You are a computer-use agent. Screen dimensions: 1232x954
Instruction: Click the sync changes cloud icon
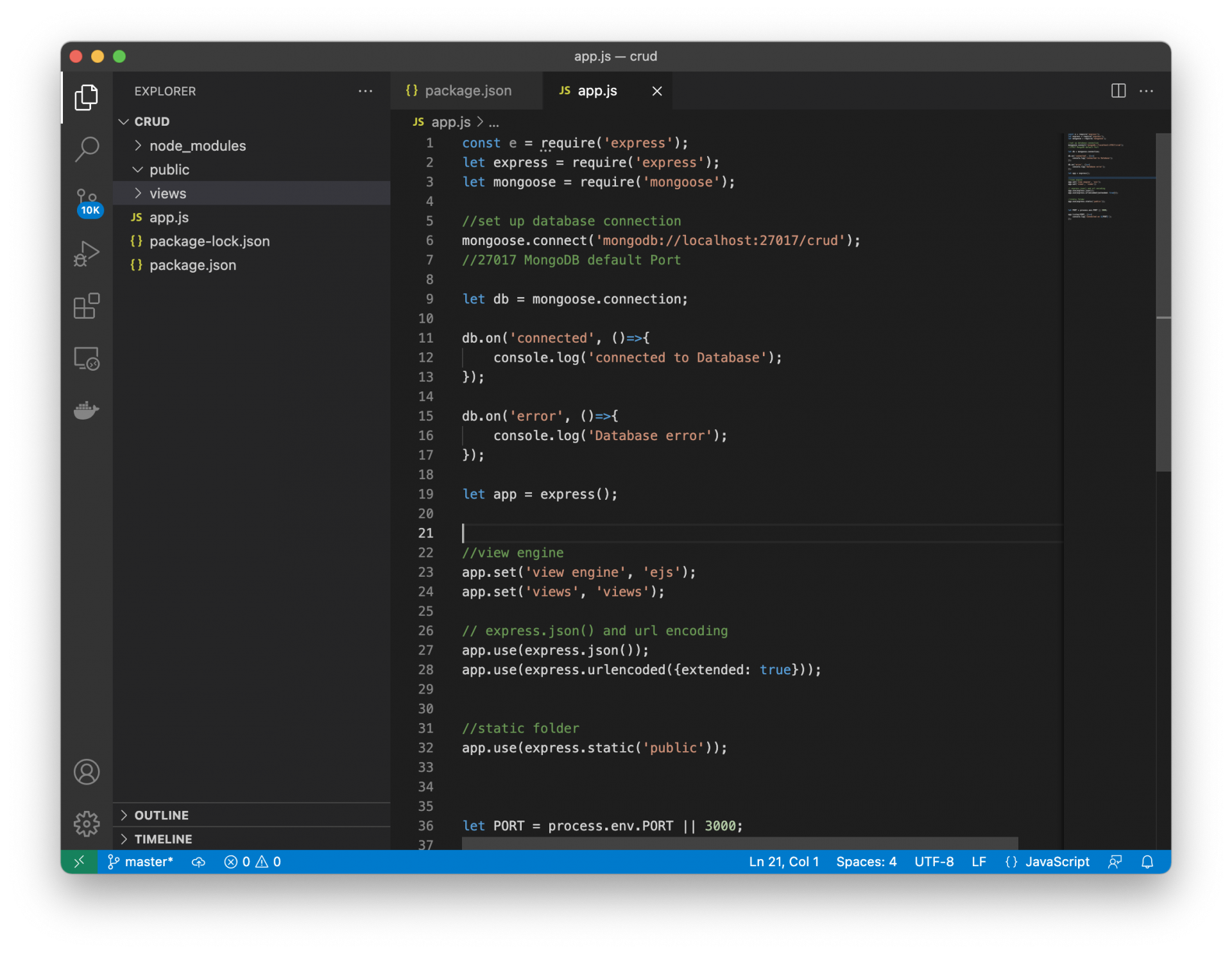click(198, 862)
